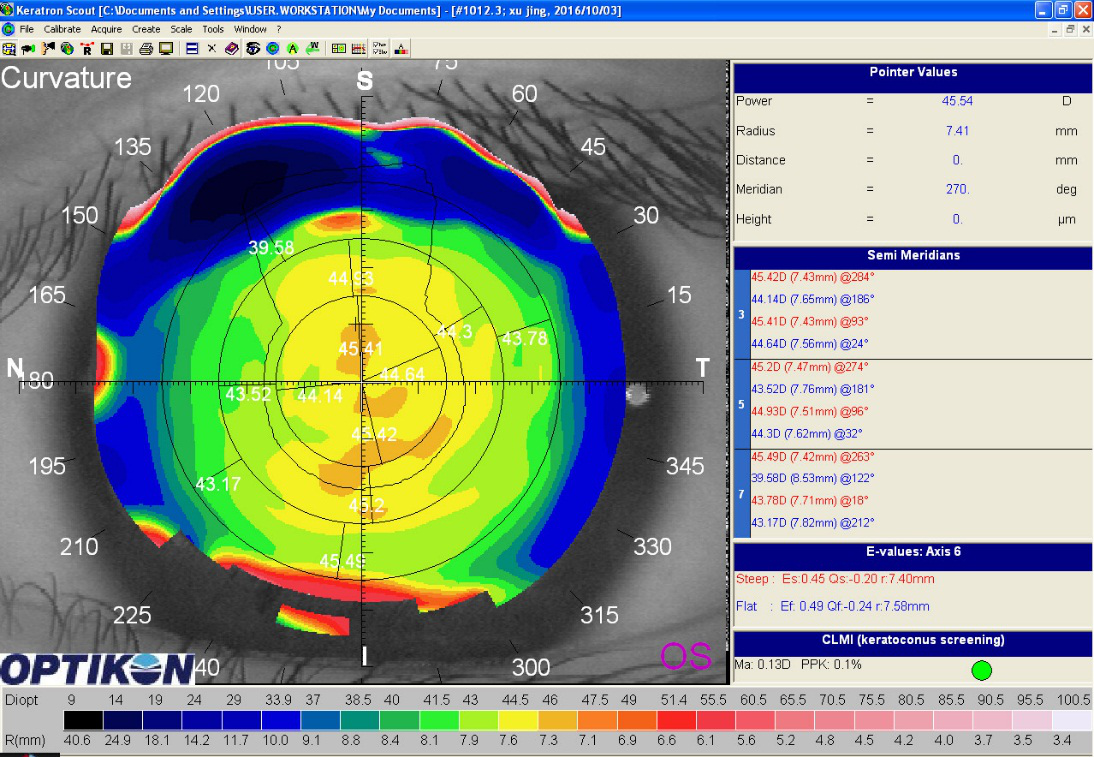Click the application icon in the menu bar
This screenshot has height=757, width=1094.
click(x=8, y=29)
